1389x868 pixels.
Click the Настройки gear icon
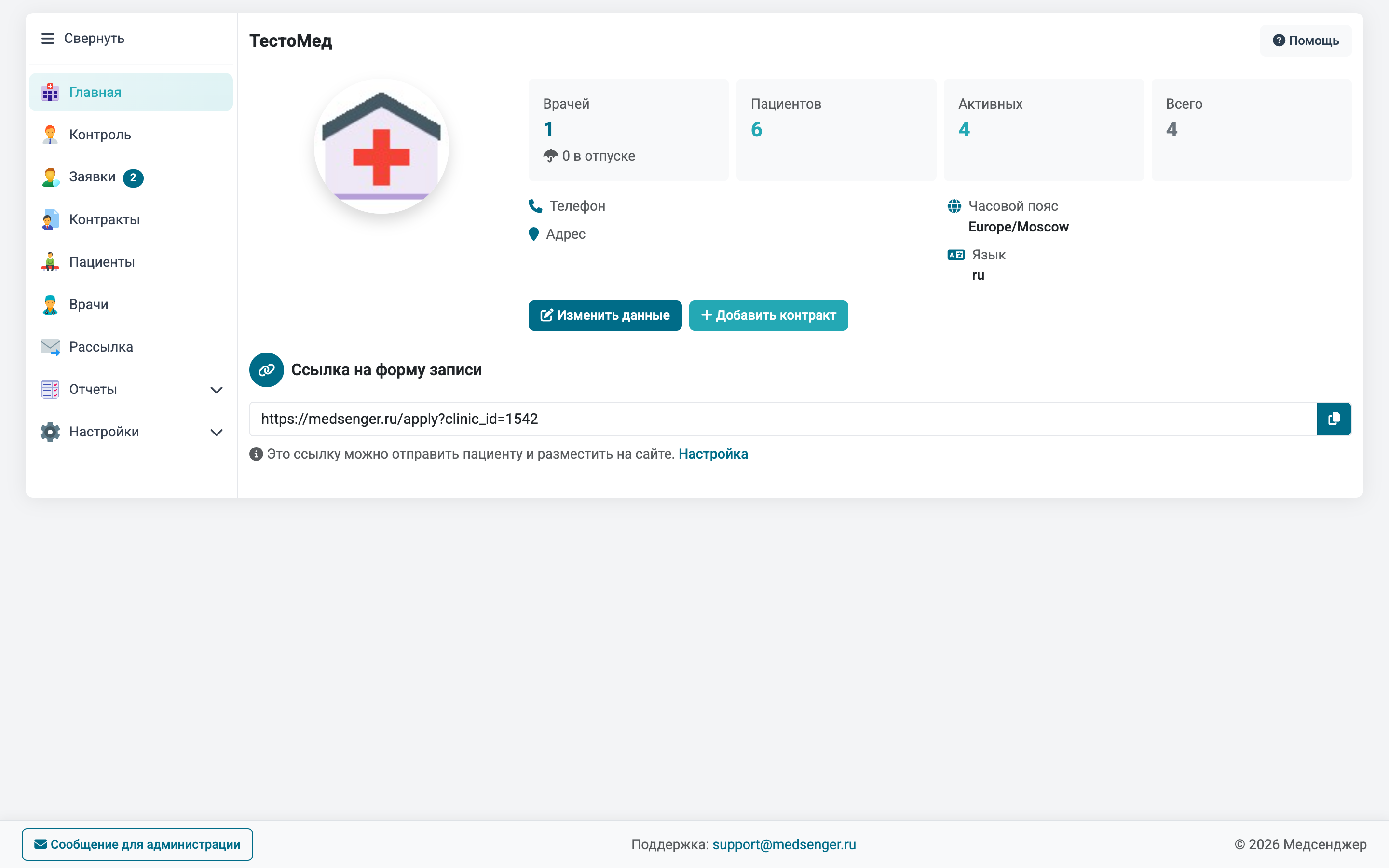pos(50,432)
